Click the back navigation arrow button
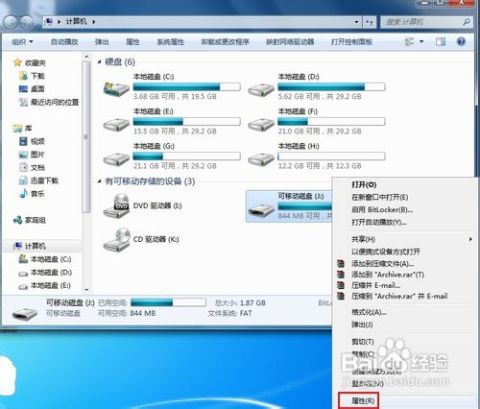 click(10, 22)
